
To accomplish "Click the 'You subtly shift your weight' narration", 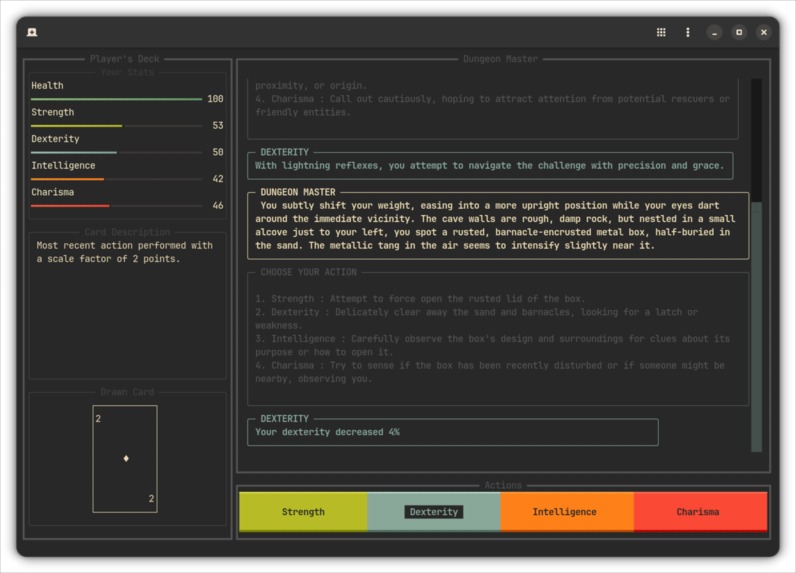I will click(x=495, y=225).
